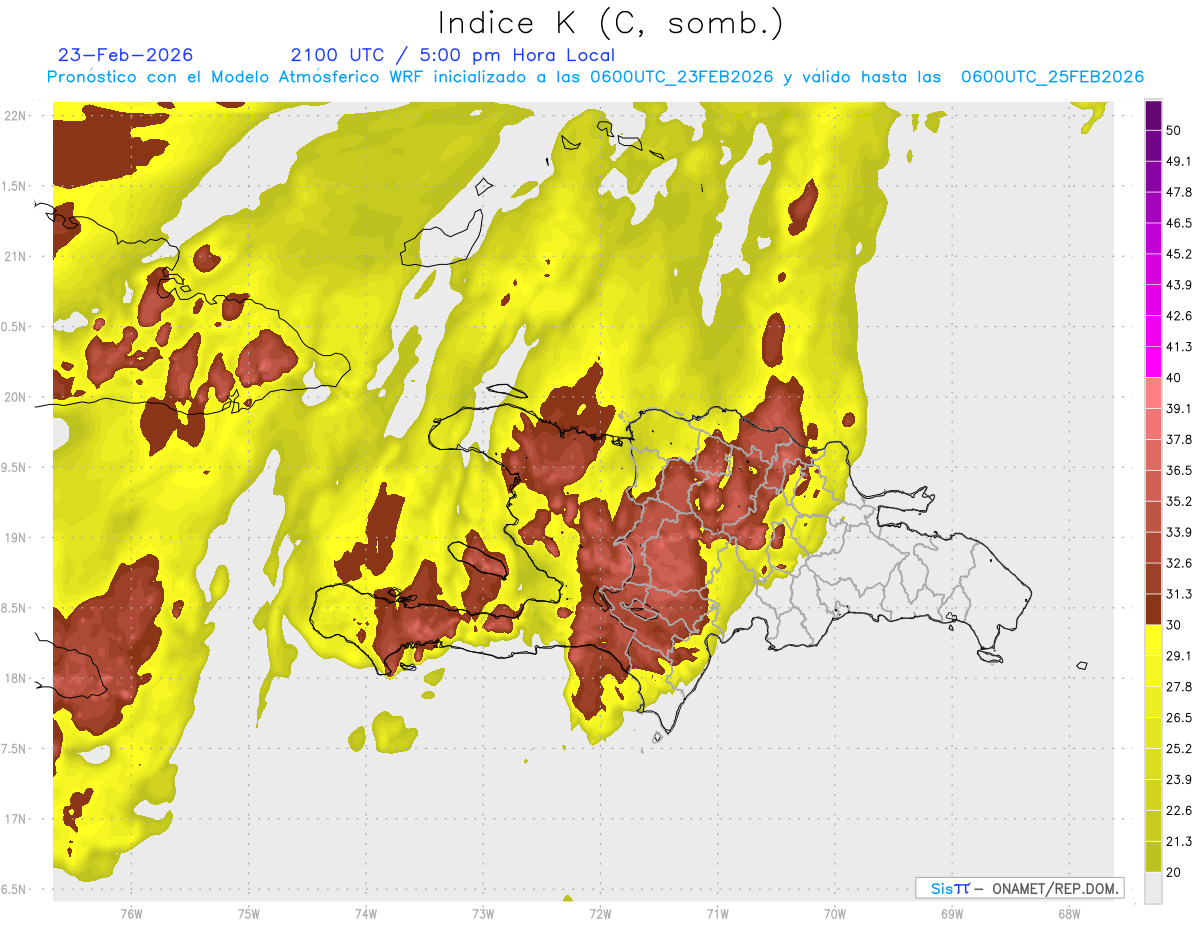This screenshot has width=1200, height=927.
Task: Click the color scale label "37.8"
Action: coord(1179,440)
